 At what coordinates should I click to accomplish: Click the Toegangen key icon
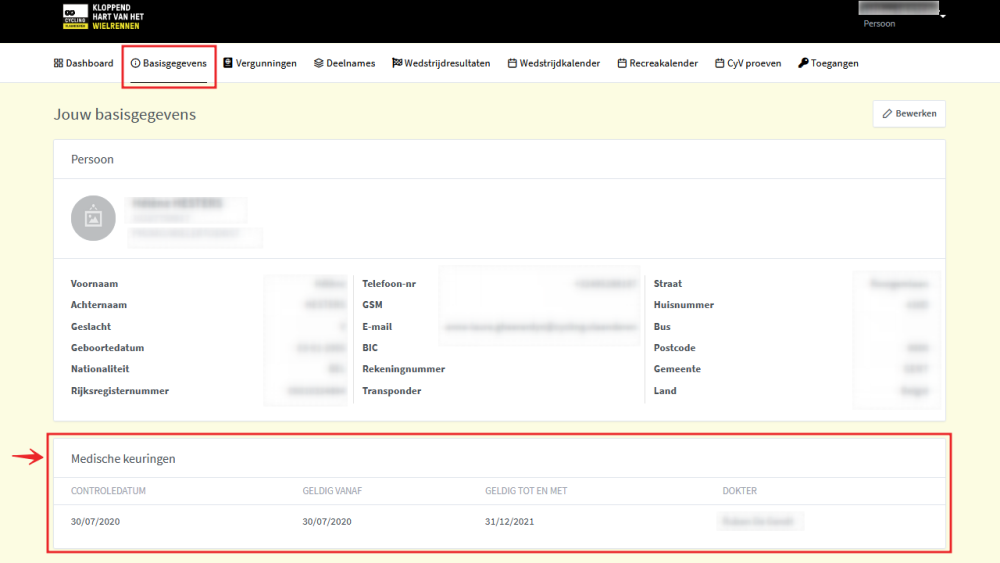pos(804,62)
